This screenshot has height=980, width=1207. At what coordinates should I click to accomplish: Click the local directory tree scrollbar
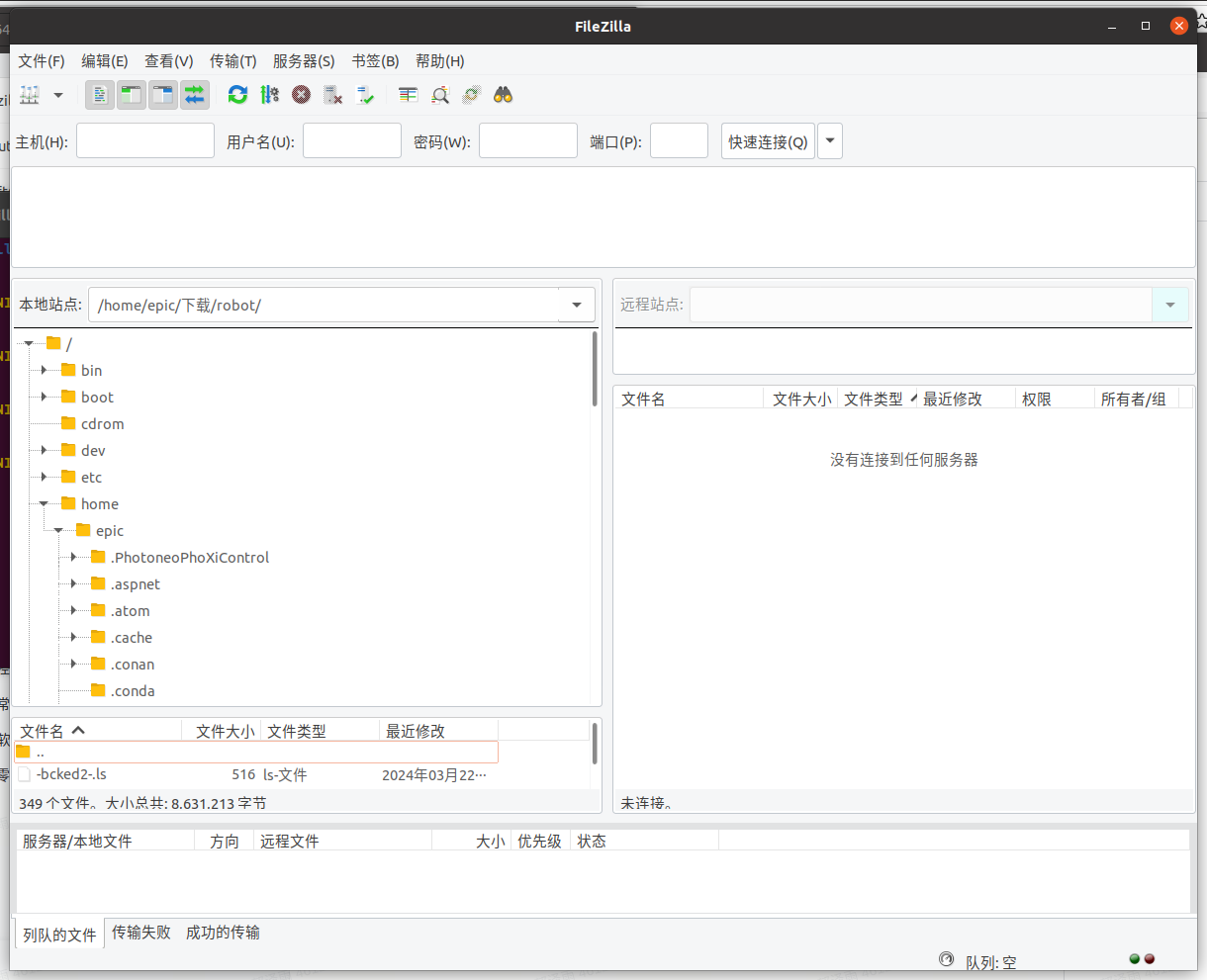pyautogui.click(x=595, y=368)
